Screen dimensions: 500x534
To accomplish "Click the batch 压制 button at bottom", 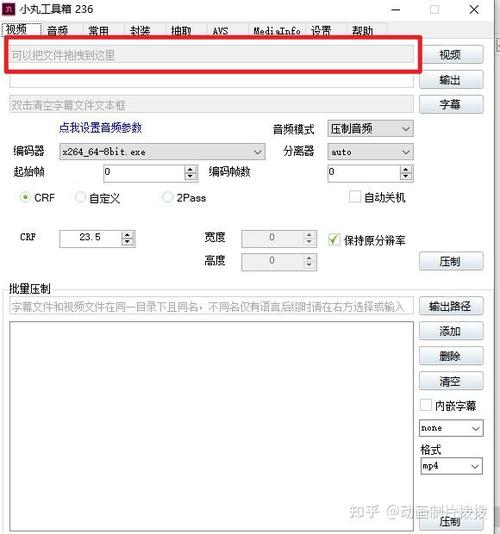I will 451,521.
